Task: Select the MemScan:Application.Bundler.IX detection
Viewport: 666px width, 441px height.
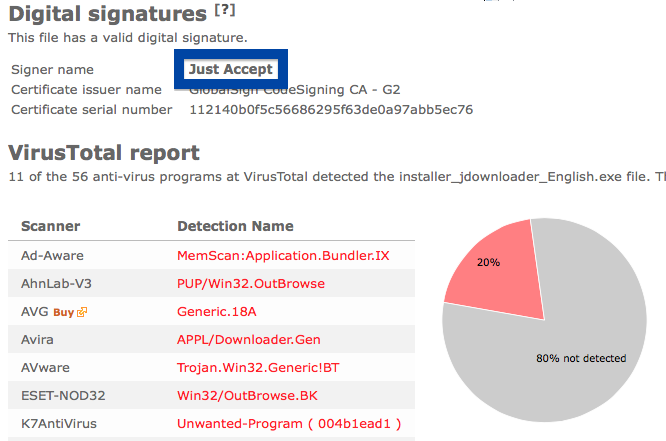Action: 283,255
